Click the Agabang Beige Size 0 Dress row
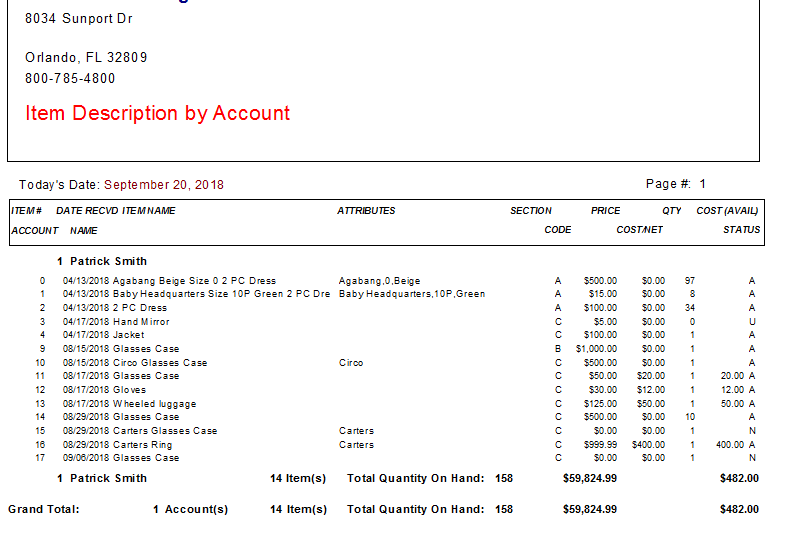 click(x=397, y=281)
